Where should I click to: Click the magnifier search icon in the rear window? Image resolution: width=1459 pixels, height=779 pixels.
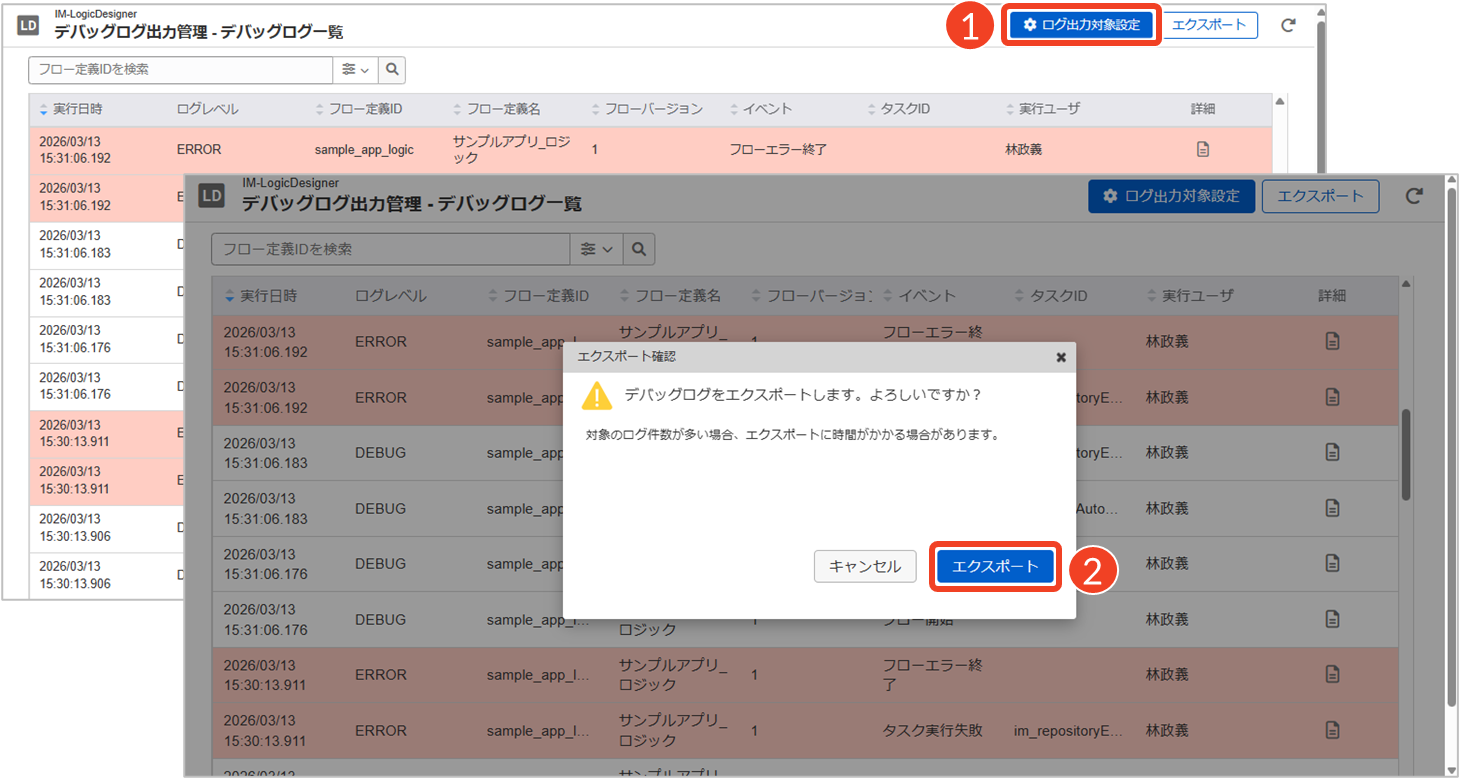(x=392, y=69)
